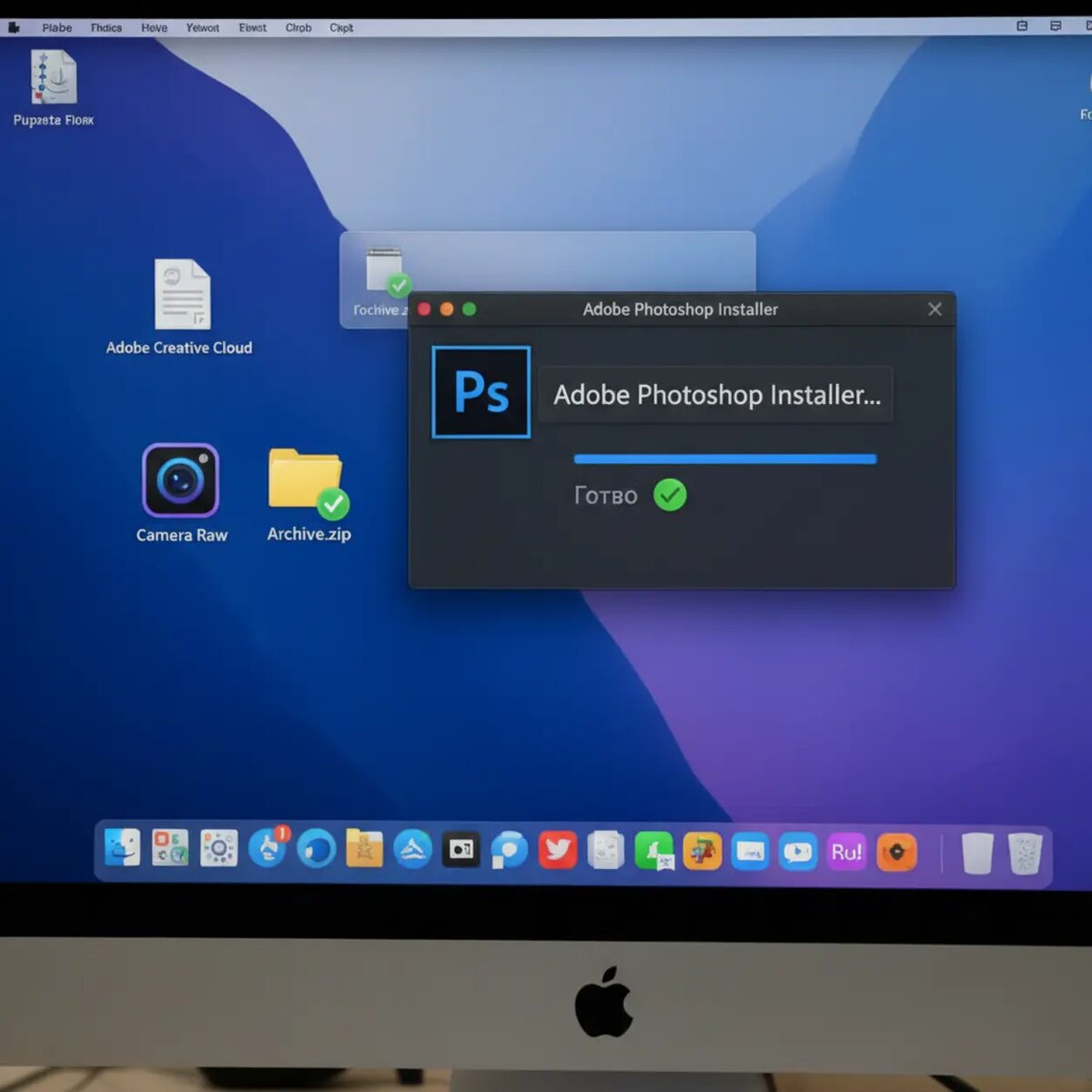The width and height of the screenshot is (1092, 1092).
Task: Open the blue image app icon in dock
Action: tap(750, 852)
